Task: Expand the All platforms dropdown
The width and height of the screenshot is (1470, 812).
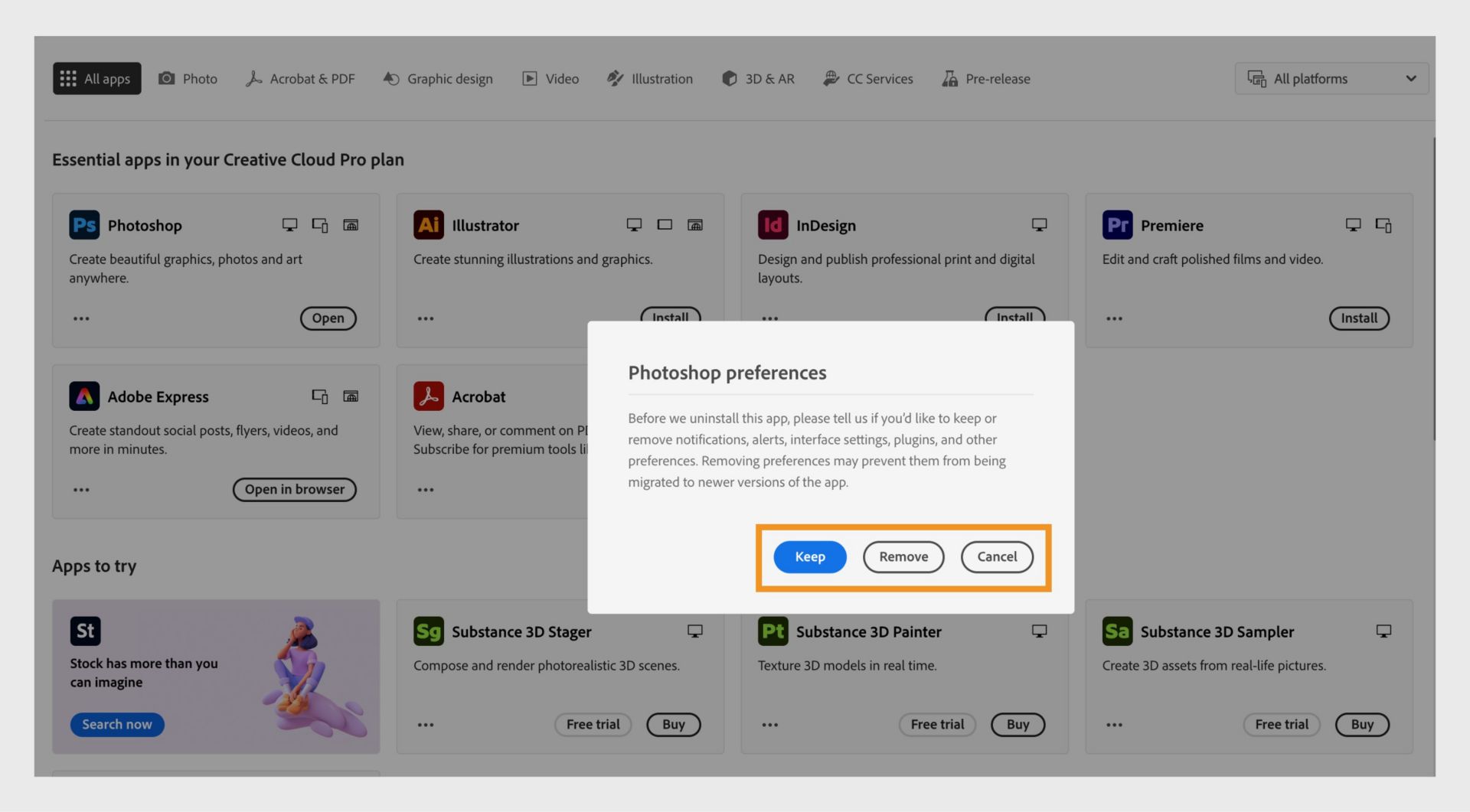Action: point(1331,78)
